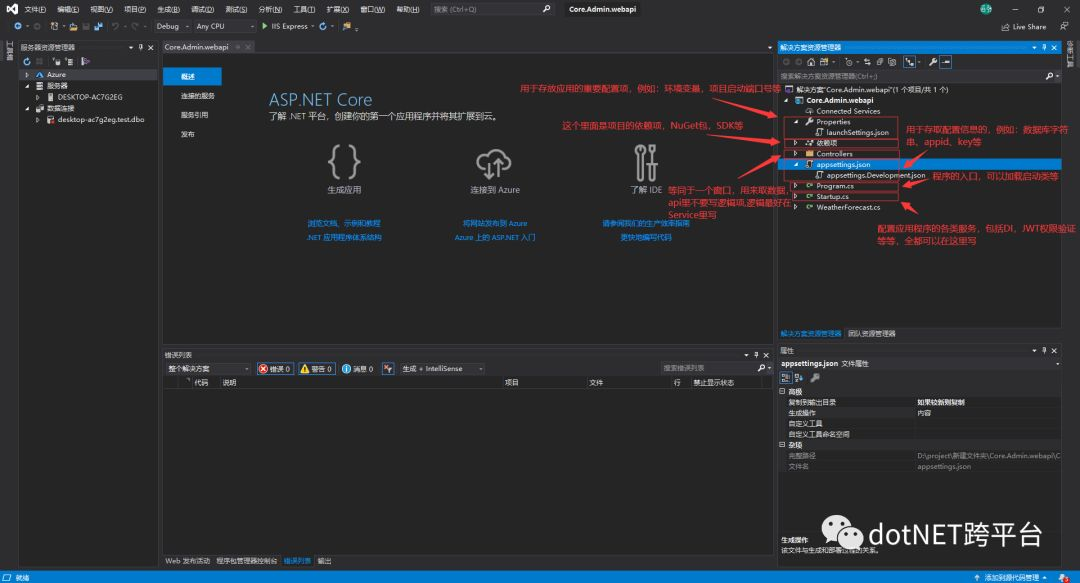The image size is (1080, 583).
Task: Click the 更快地编写代码 link
Action: coord(645,237)
